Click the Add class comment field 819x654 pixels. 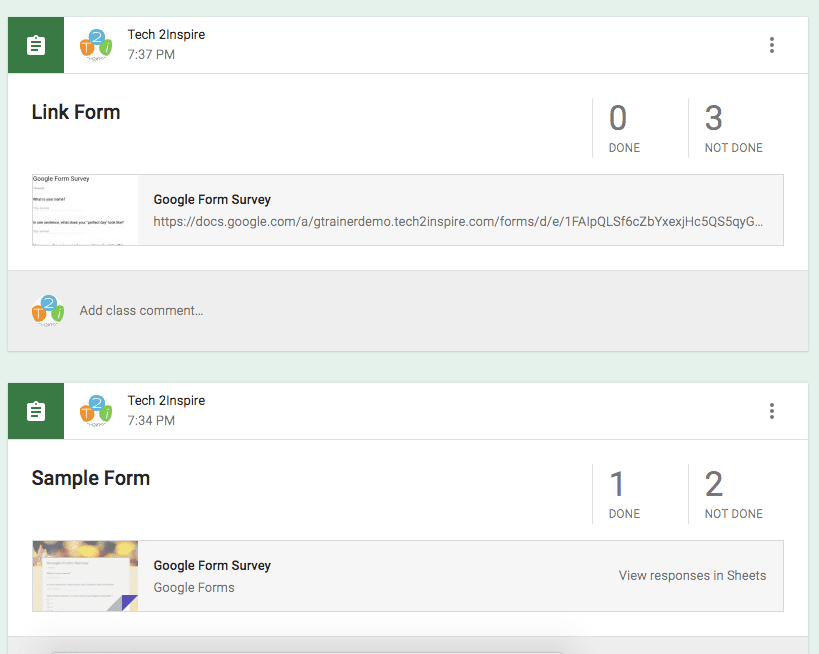[x=141, y=310]
